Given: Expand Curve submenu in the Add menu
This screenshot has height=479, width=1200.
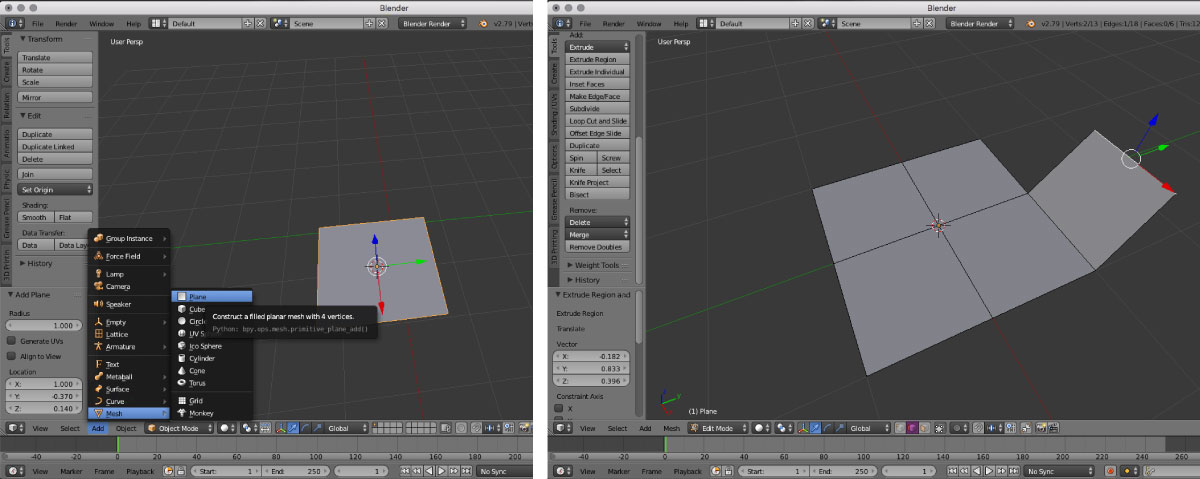Looking at the screenshot, I should point(130,401).
